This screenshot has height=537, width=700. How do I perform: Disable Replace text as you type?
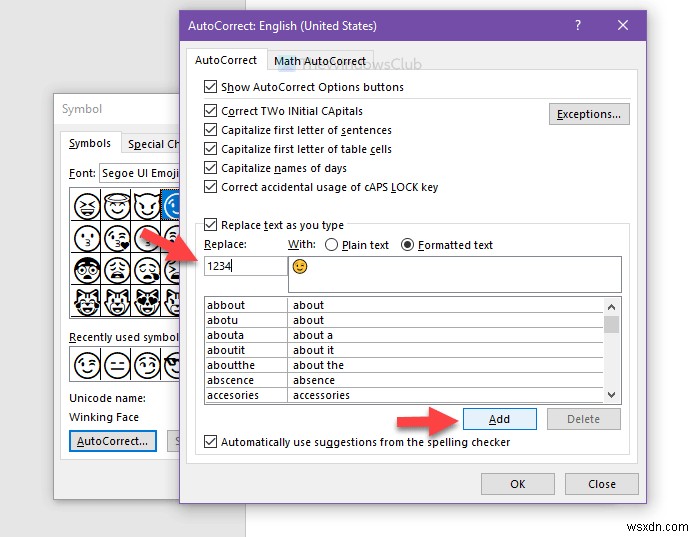point(210,225)
